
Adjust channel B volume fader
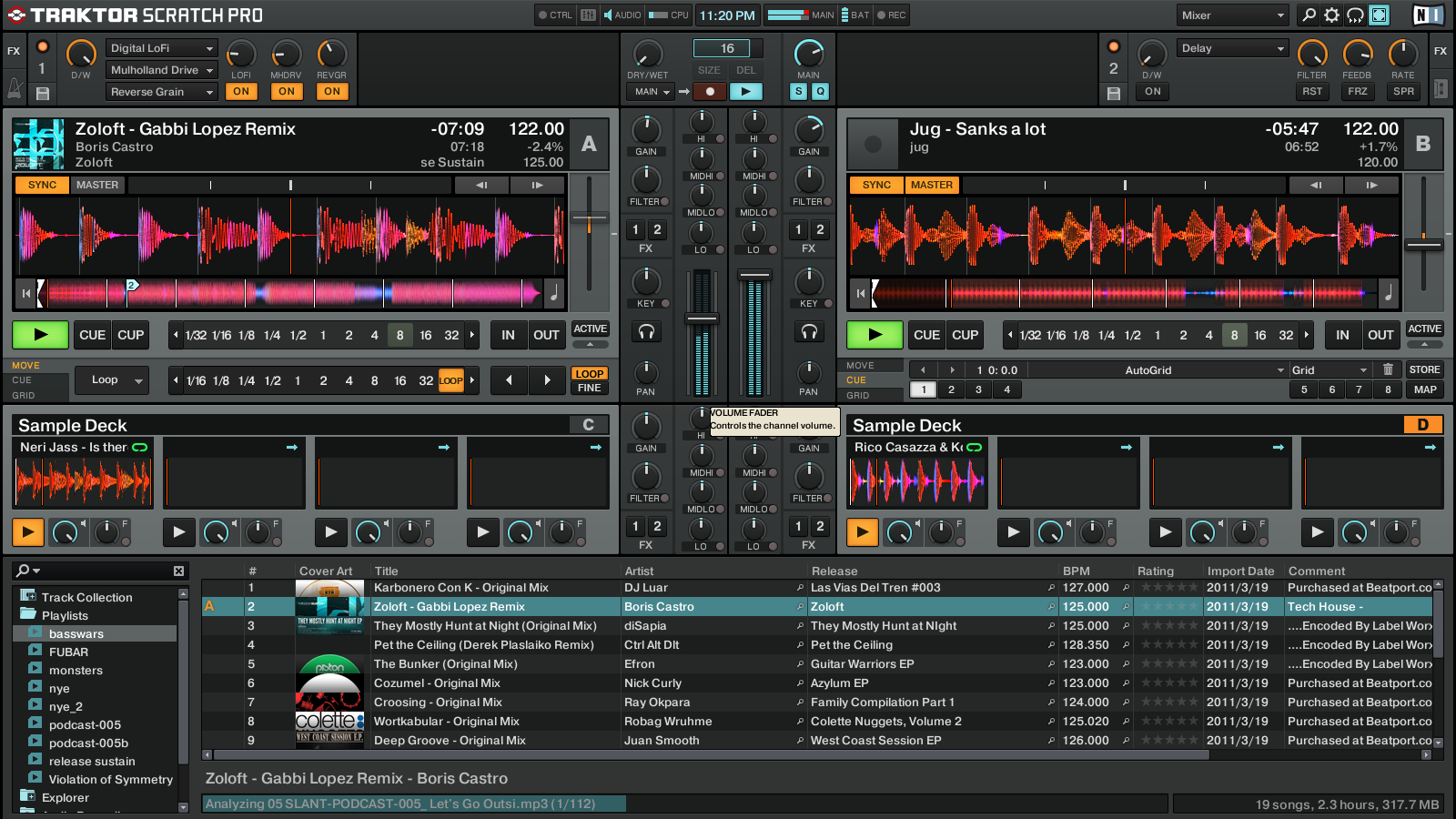point(754,274)
